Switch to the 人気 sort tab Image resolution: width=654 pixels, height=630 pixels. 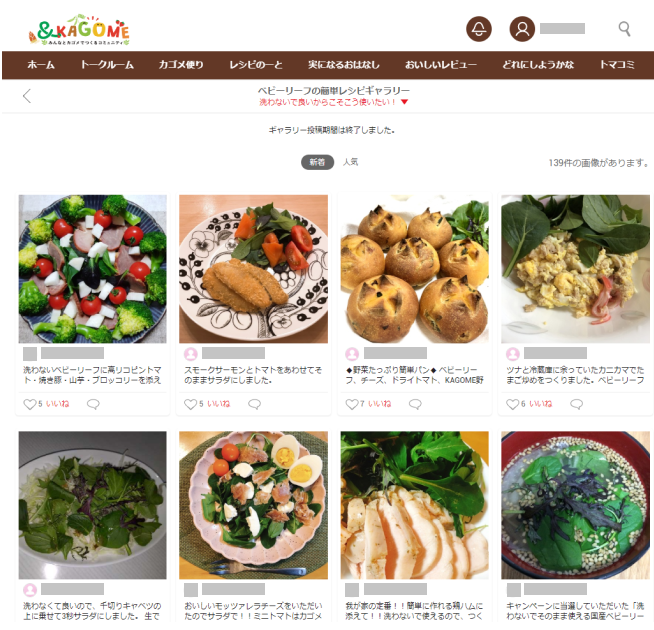[350, 162]
